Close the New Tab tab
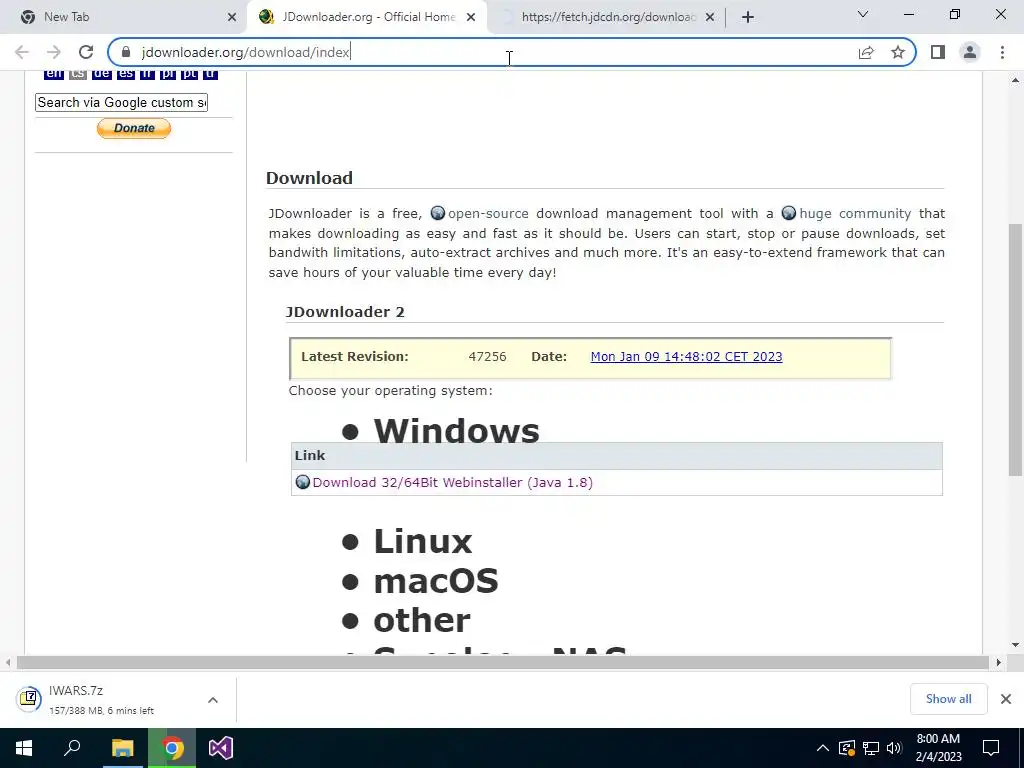The image size is (1024, 768). 232,17
